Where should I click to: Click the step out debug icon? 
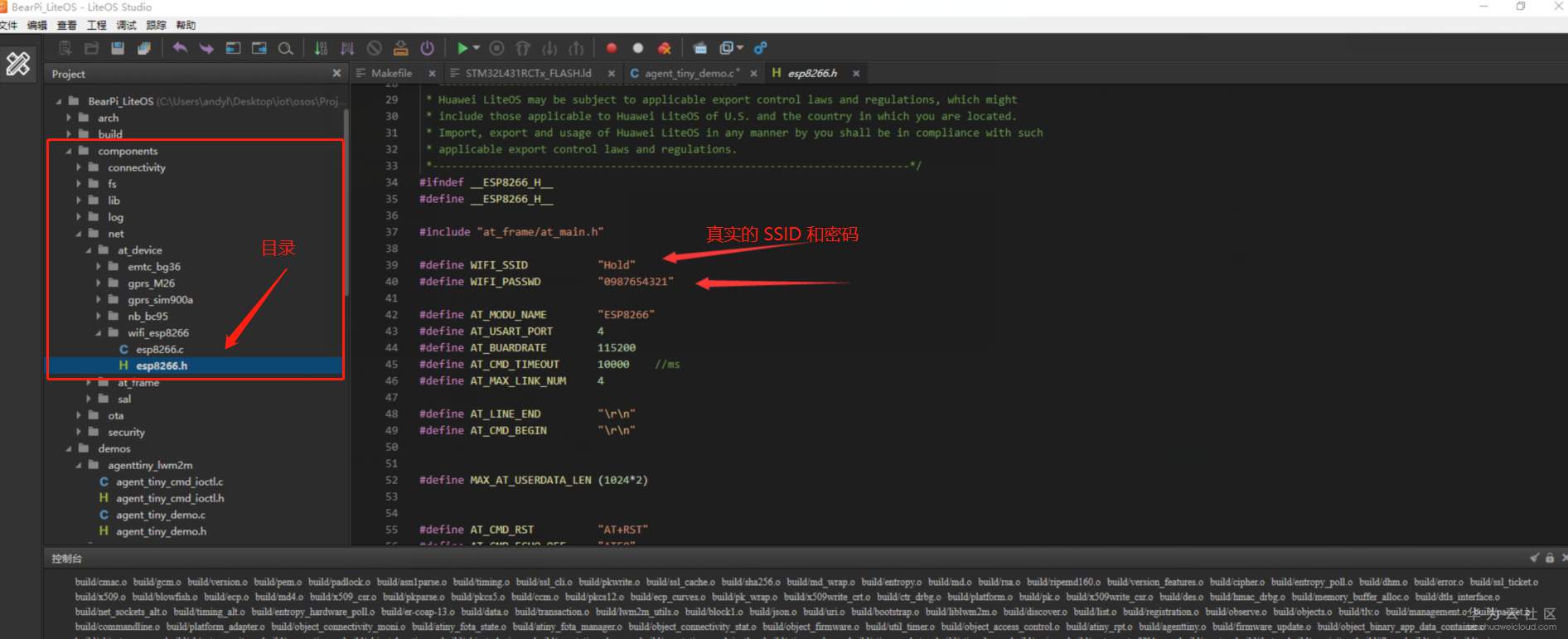click(576, 48)
